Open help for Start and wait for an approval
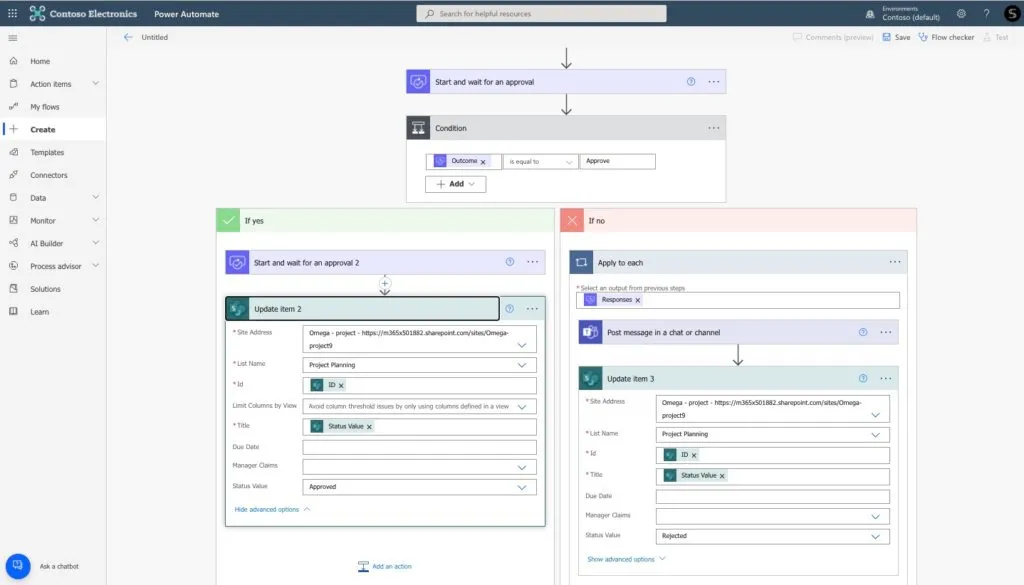The width and height of the screenshot is (1024, 585). coord(690,82)
